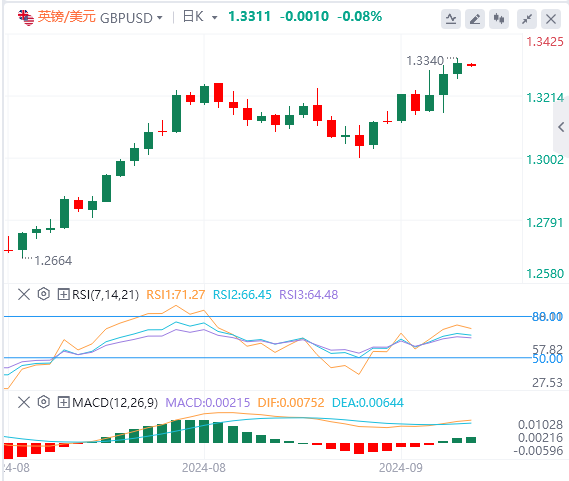Click the high price label 1.3340
Viewport: 569px width, 481px height.
click(425, 61)
